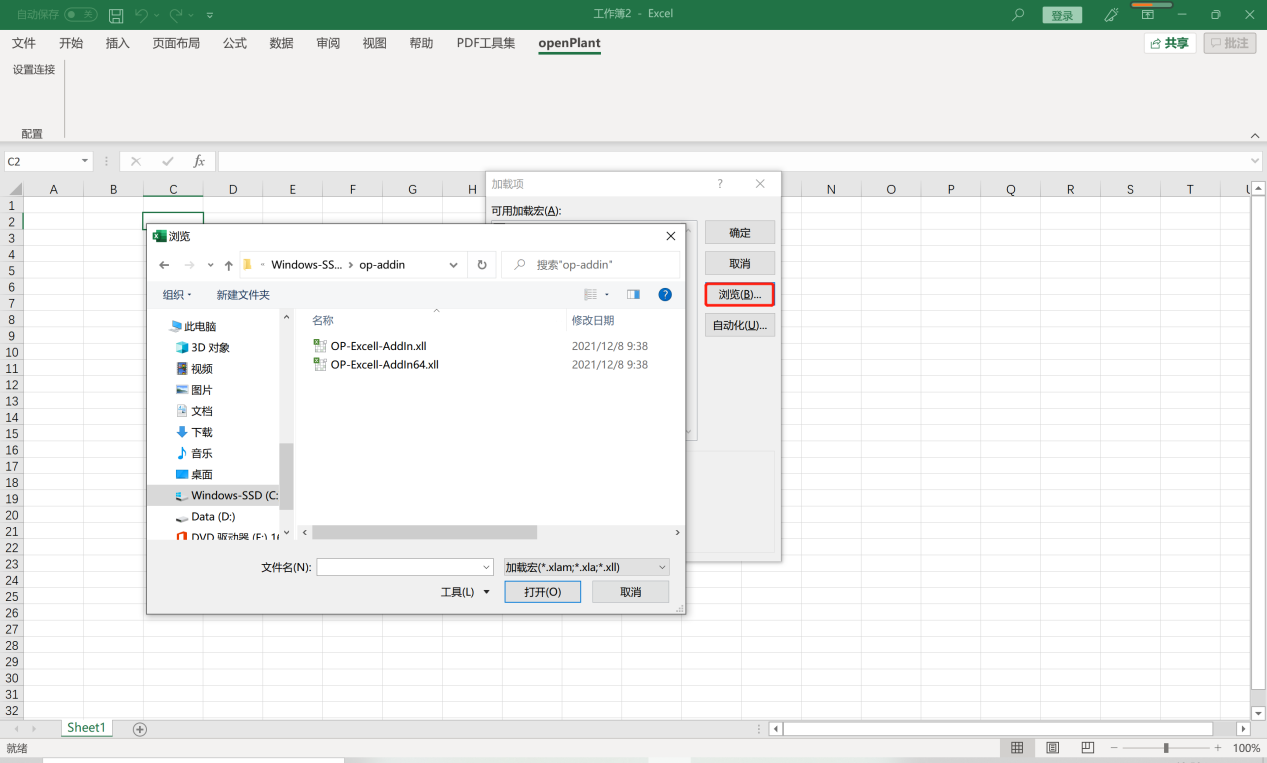Screen dimensions: 1267x763
Task: Click the 打开(O) Open button
Action: [x=542, y=592]
